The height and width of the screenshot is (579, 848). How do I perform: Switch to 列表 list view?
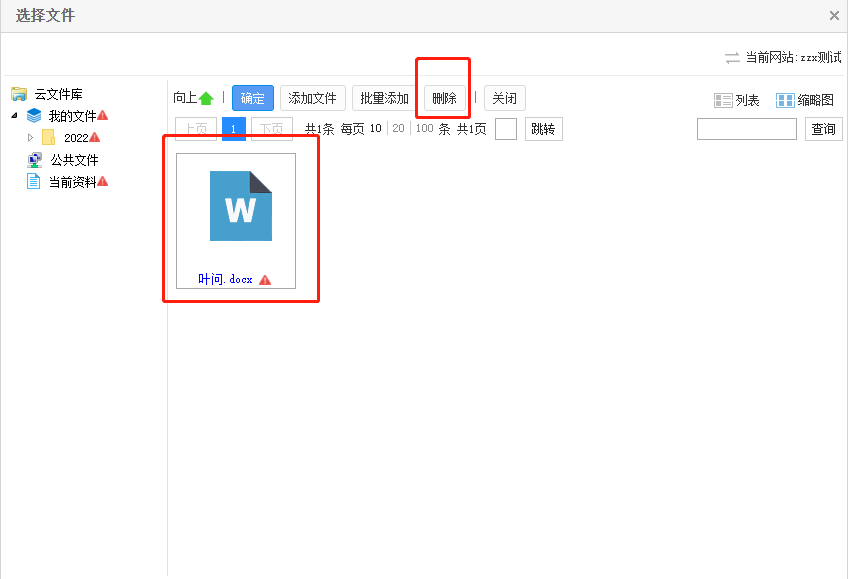(x=747, y=101)
